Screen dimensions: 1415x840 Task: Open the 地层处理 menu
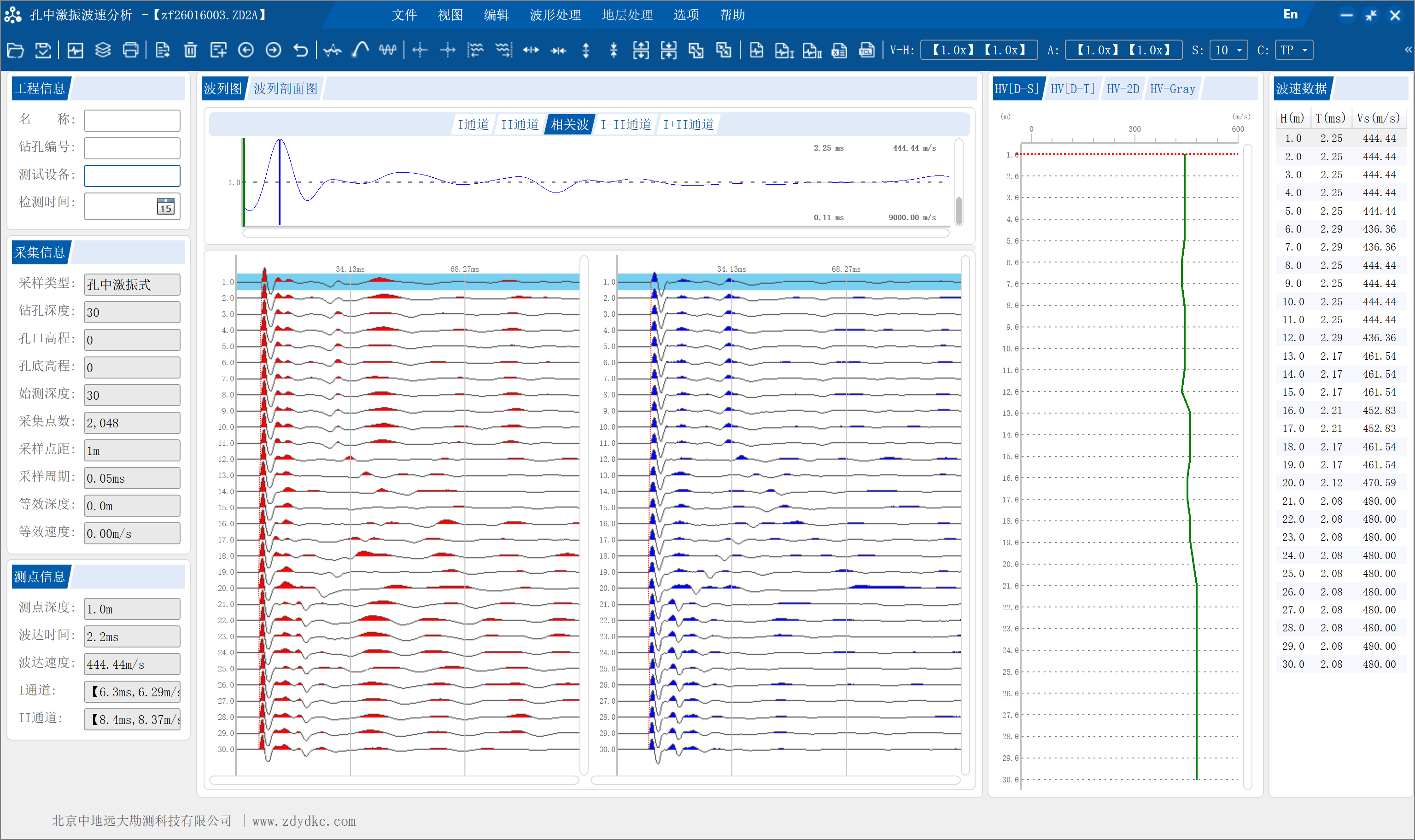click(x=626, y=15)
